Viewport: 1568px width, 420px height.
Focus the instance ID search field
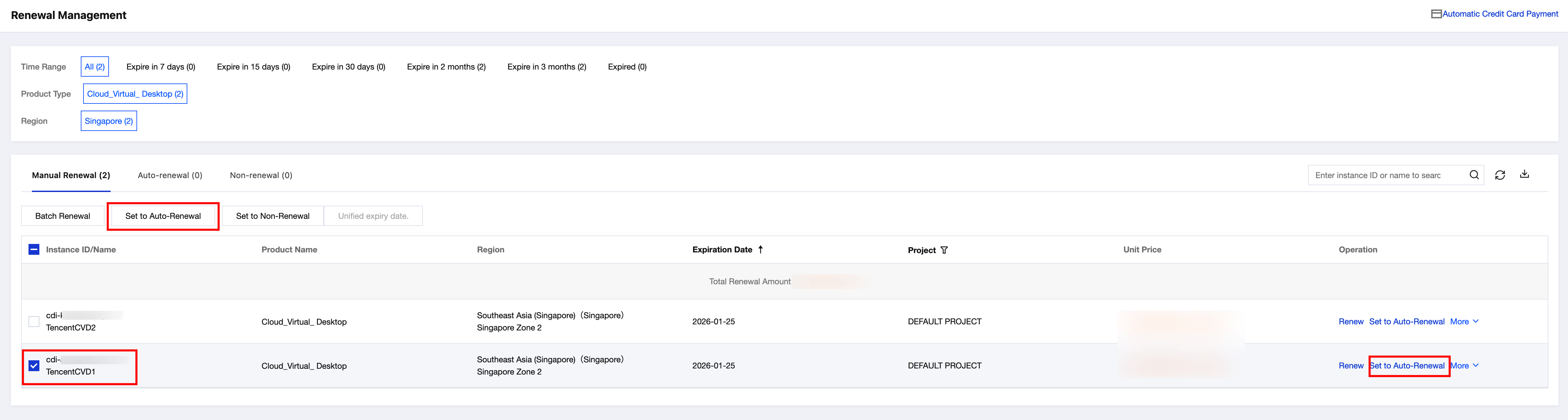[x=1385, y=175]
